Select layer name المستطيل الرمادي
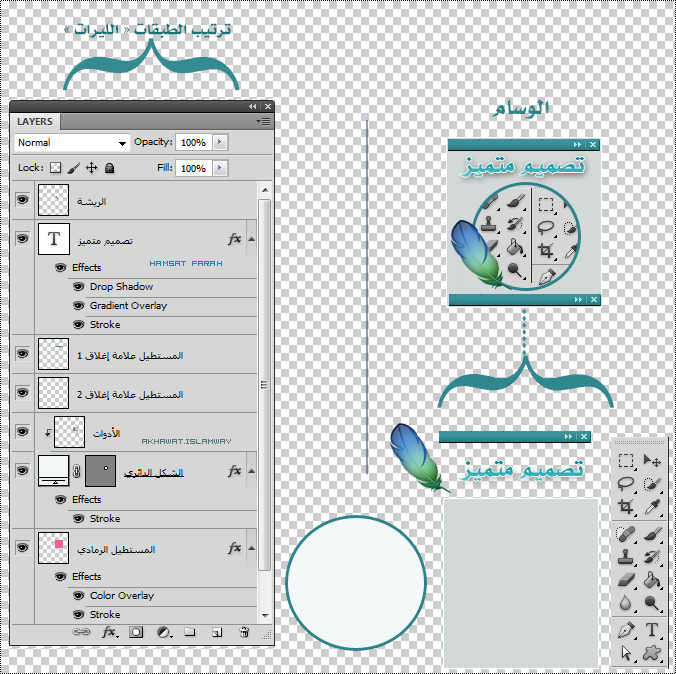 coord(116,549)
